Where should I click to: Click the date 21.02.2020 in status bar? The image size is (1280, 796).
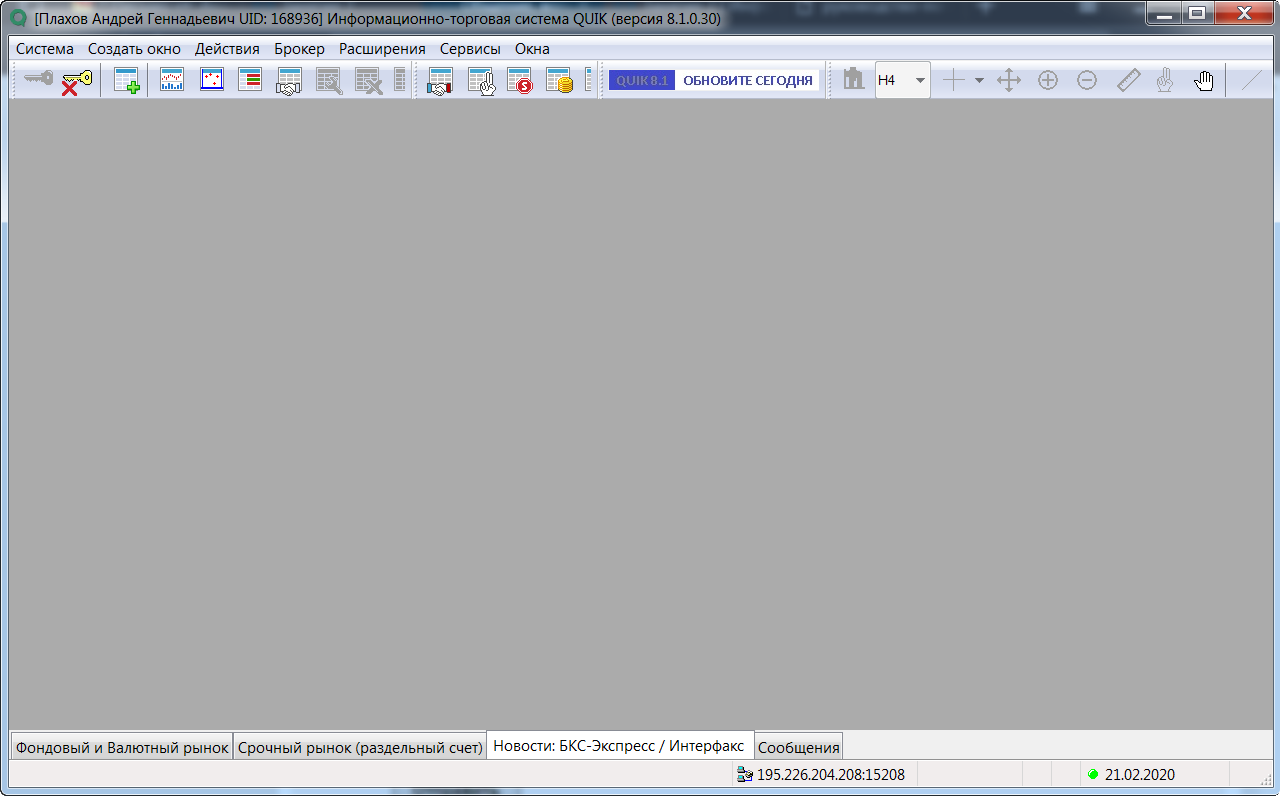(1140, 775)
